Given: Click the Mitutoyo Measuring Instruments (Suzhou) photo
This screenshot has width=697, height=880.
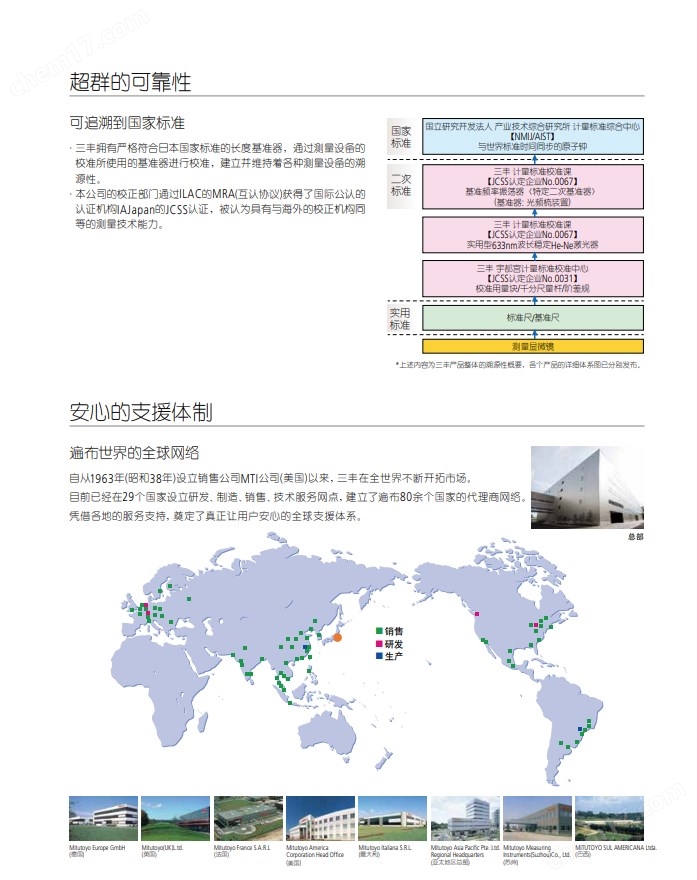Looking at the screenshot, I should pos(538,818).
